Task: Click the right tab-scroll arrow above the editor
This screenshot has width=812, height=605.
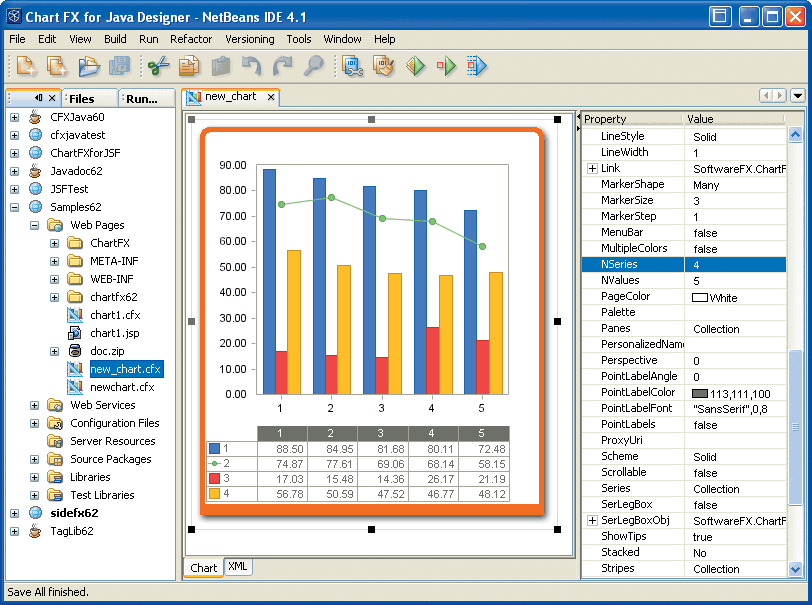Action: pos(781,96)
